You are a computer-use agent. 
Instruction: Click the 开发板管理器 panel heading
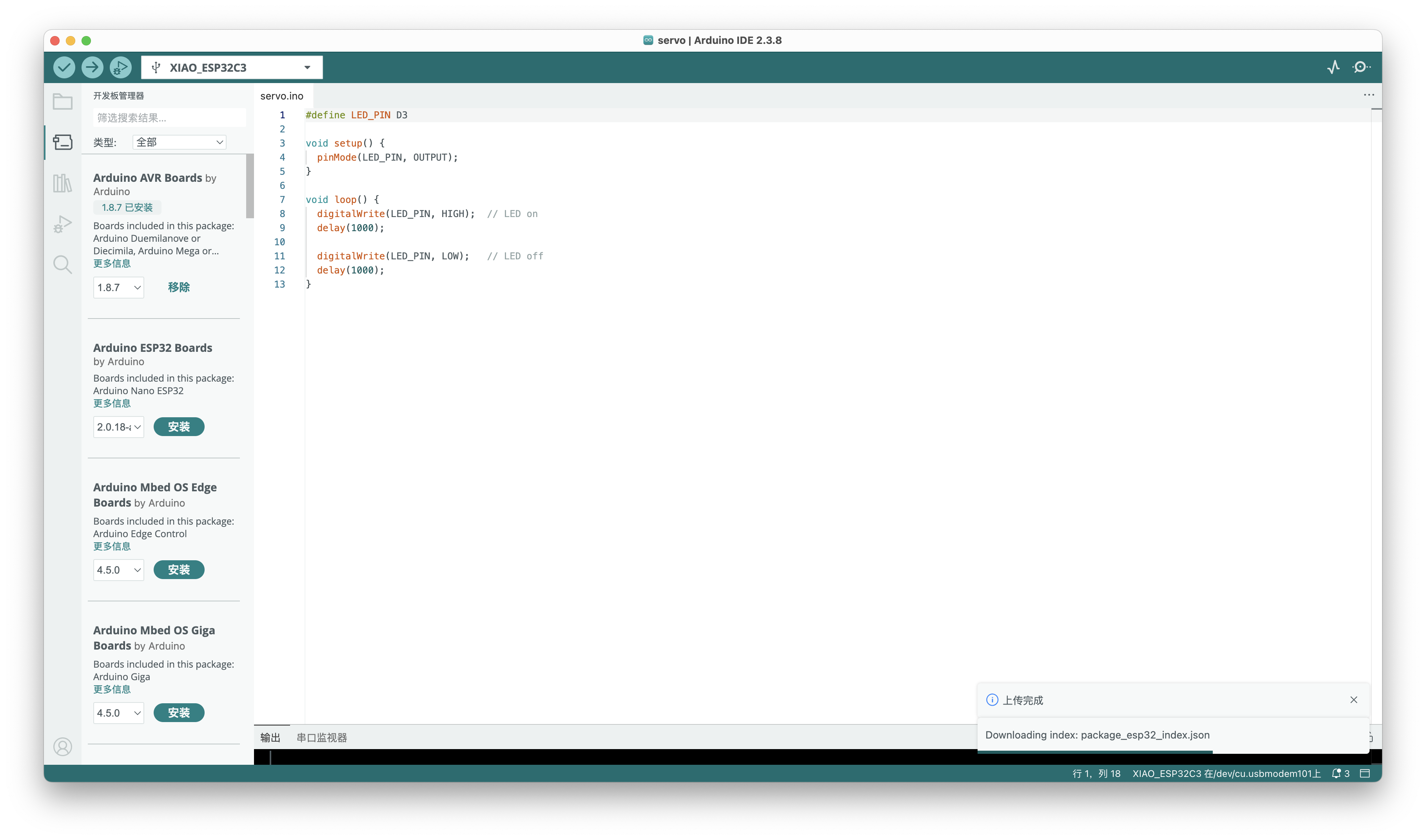(119, 96)
